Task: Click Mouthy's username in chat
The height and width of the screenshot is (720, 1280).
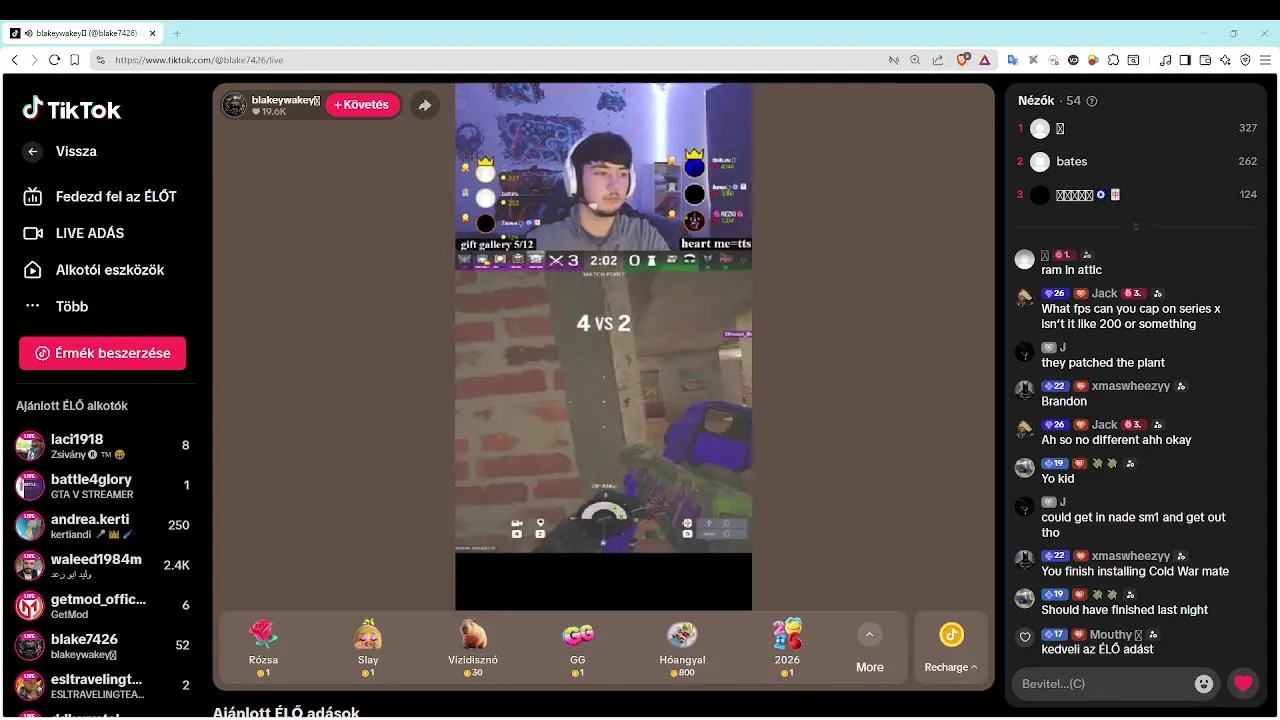Action: (x=1111, y=635)
